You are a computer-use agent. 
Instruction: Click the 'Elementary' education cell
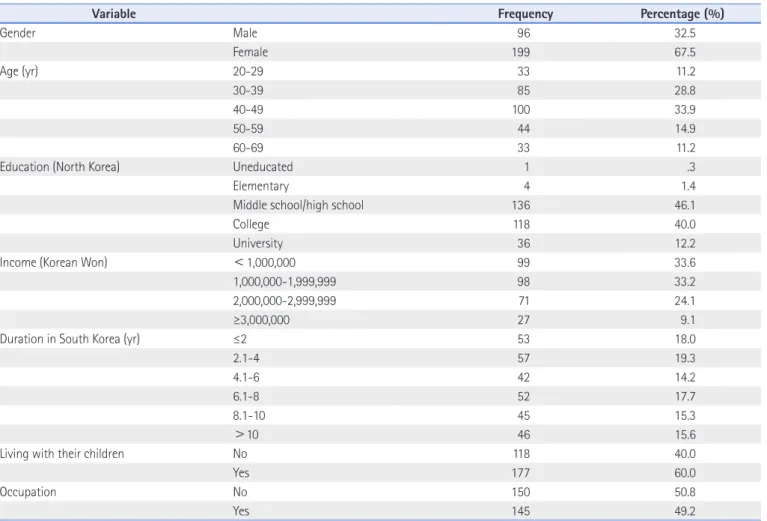coord(261,186)
